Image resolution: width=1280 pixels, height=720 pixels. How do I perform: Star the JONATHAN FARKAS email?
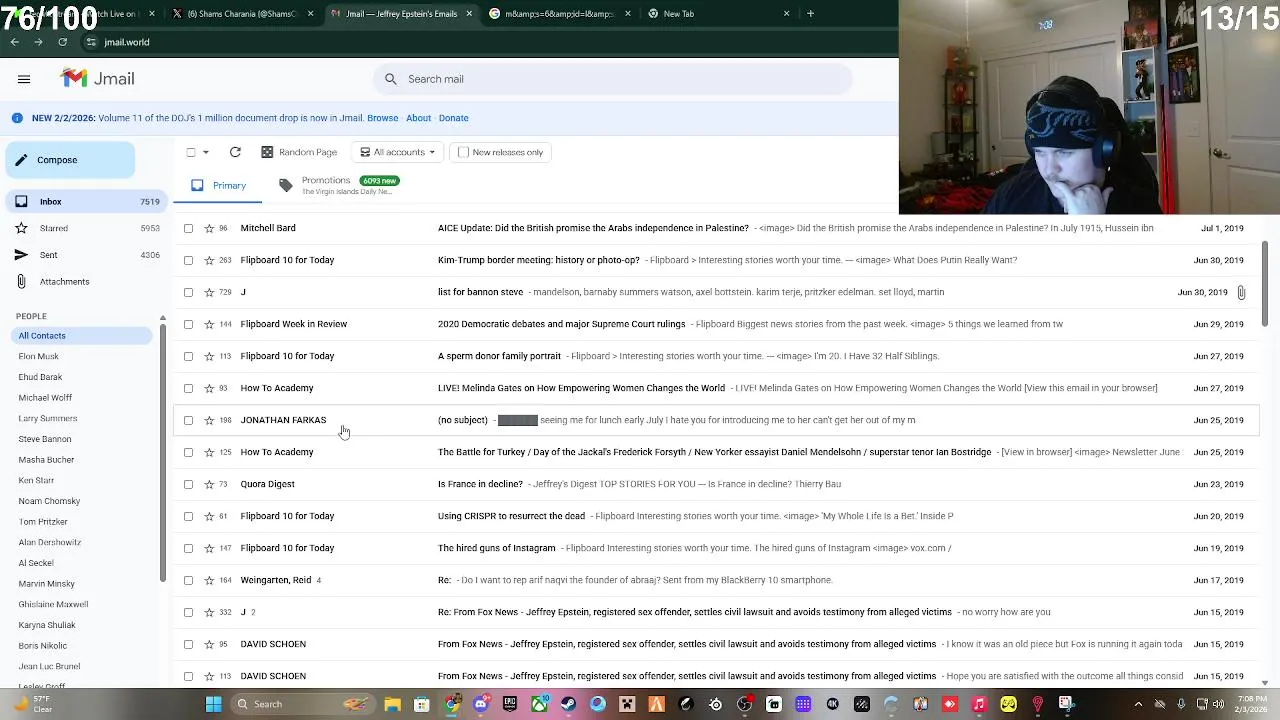tap(209, 420)
